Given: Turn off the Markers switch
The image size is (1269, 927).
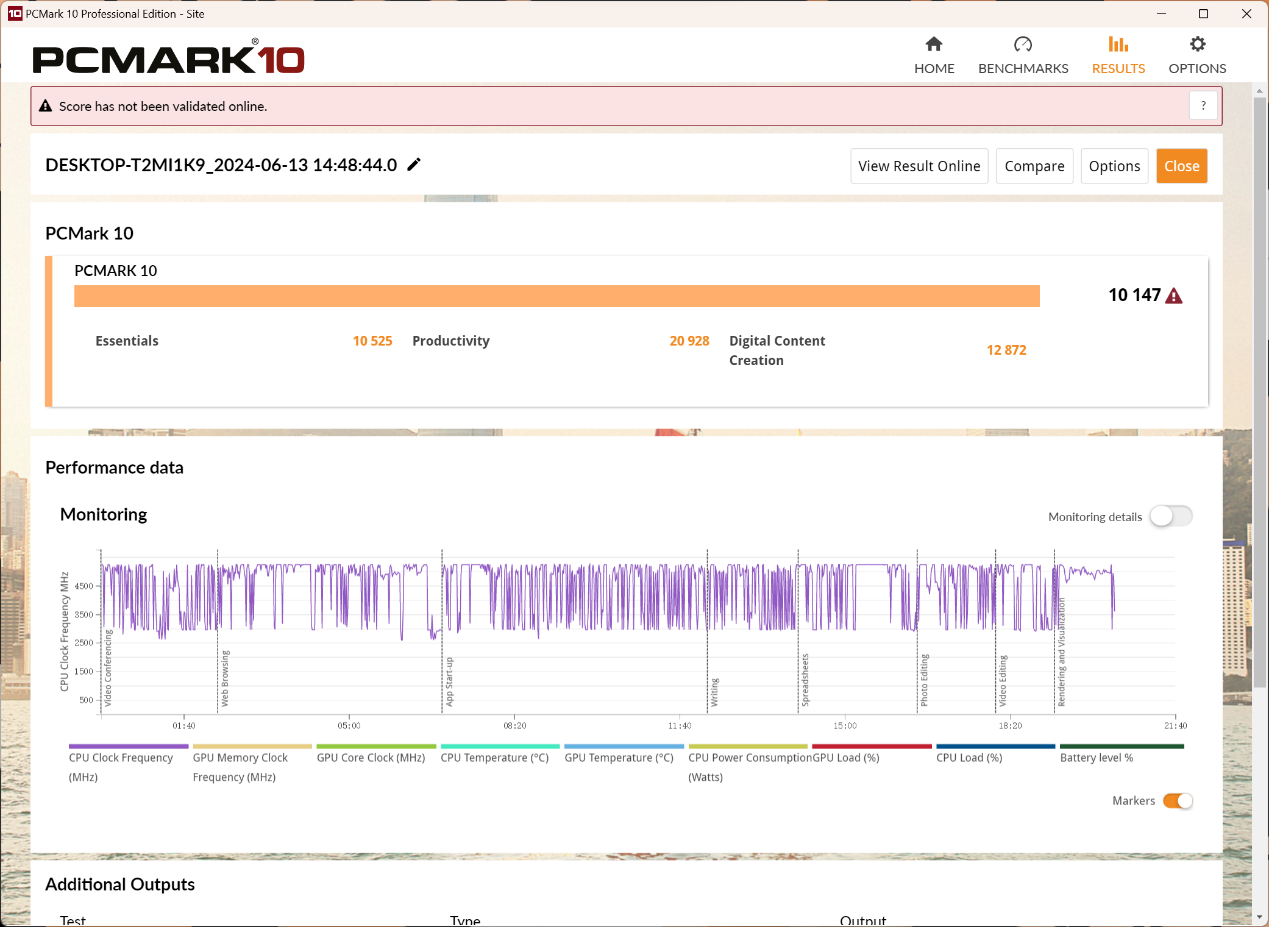Looking at the screenshot, I should [1178, 801].
